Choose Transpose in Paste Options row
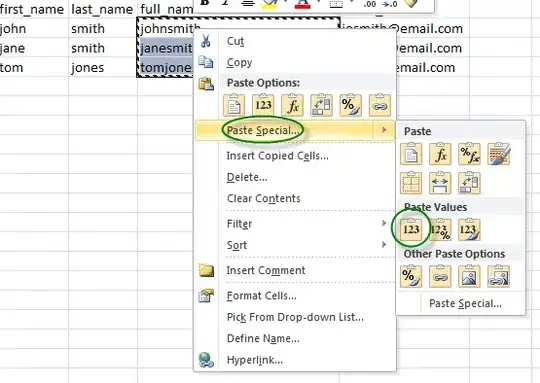The image size is (540, 383). 321,105
